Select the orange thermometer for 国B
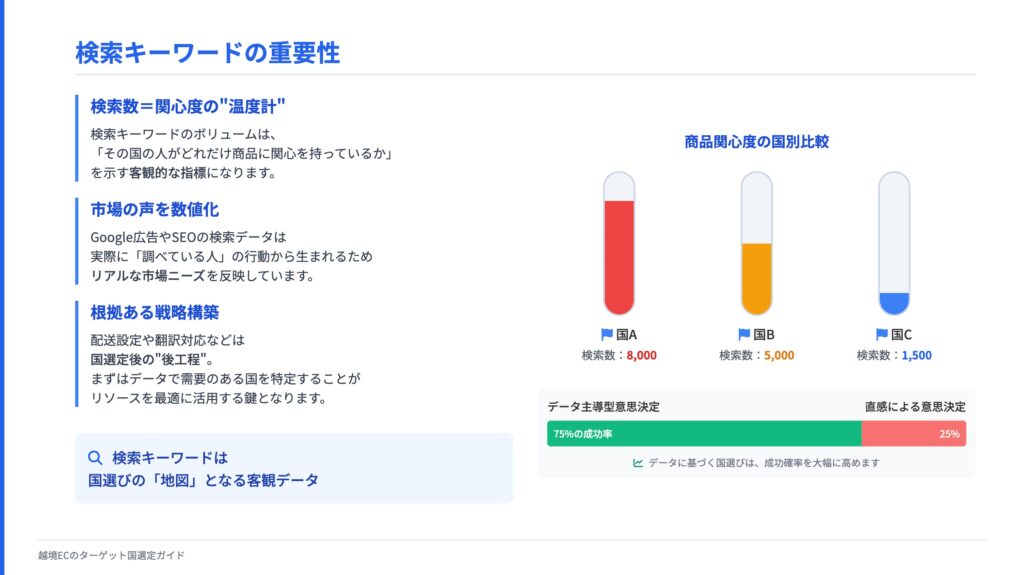 [757, 243]
